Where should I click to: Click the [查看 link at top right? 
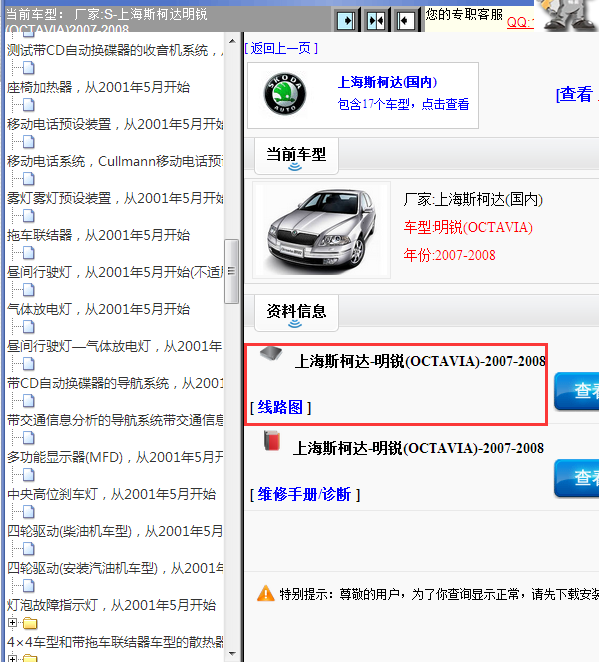(576, 94)
